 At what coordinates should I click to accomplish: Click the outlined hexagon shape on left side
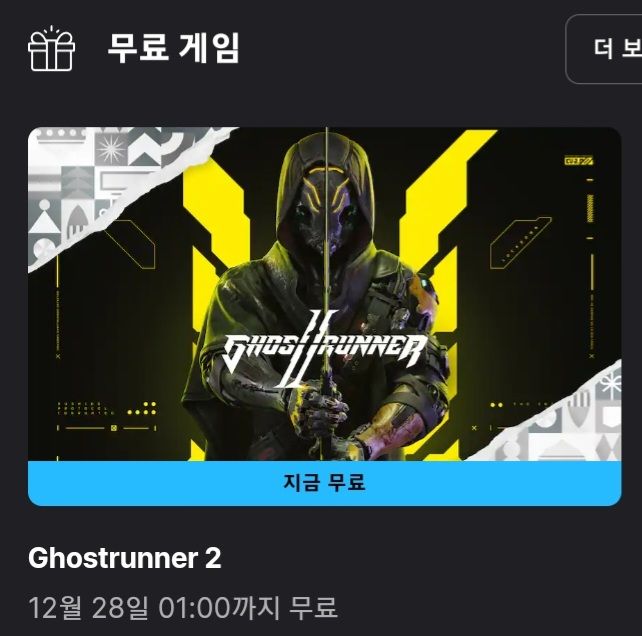point(129,243)
